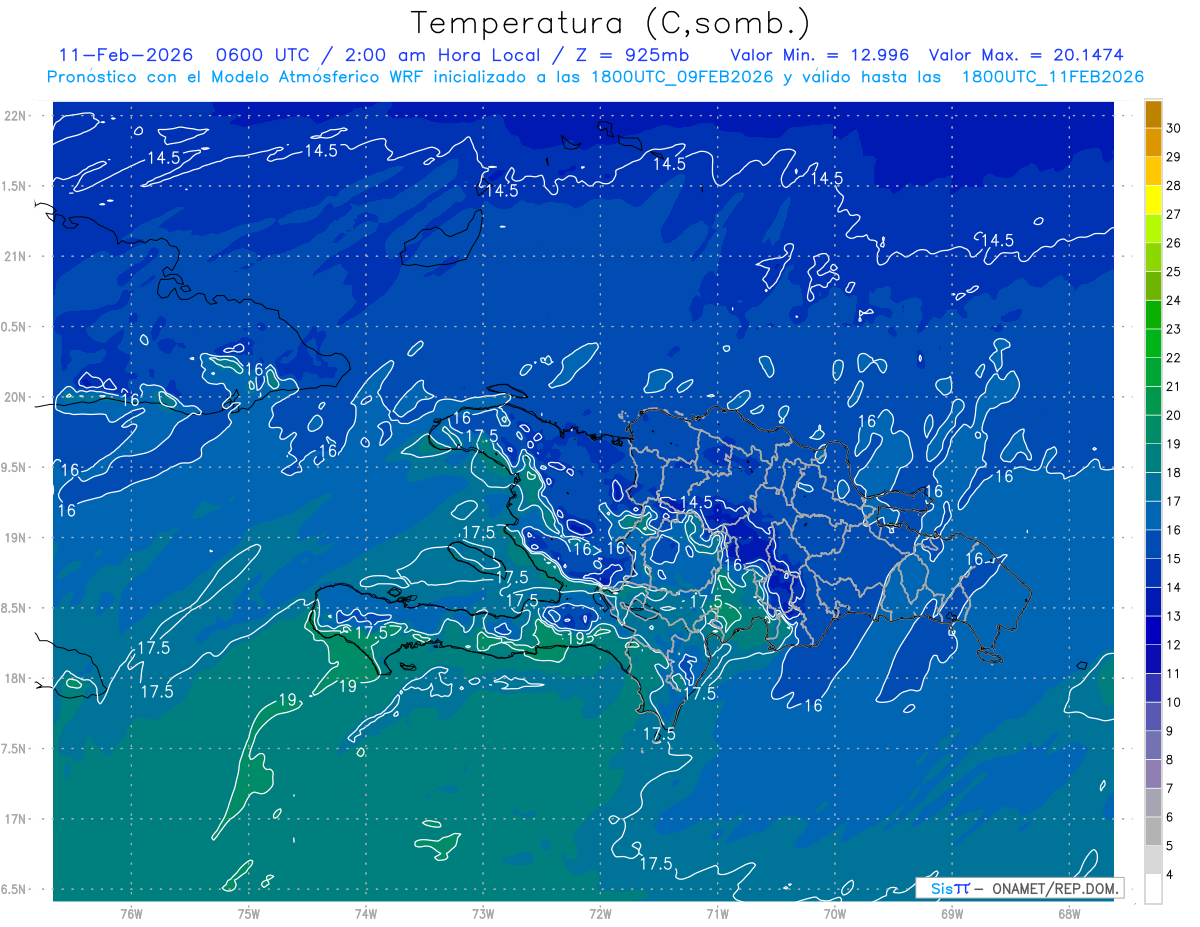Click the '18' color scale label
Screen dimensions: 1200x927
tap(1174, 473)
